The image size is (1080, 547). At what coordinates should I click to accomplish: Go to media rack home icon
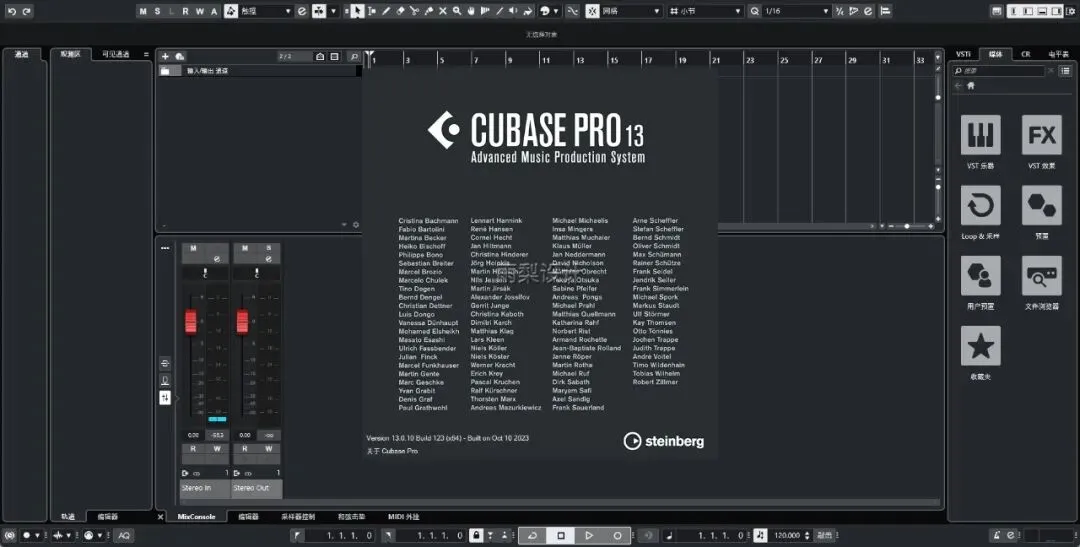coord(971,85)
